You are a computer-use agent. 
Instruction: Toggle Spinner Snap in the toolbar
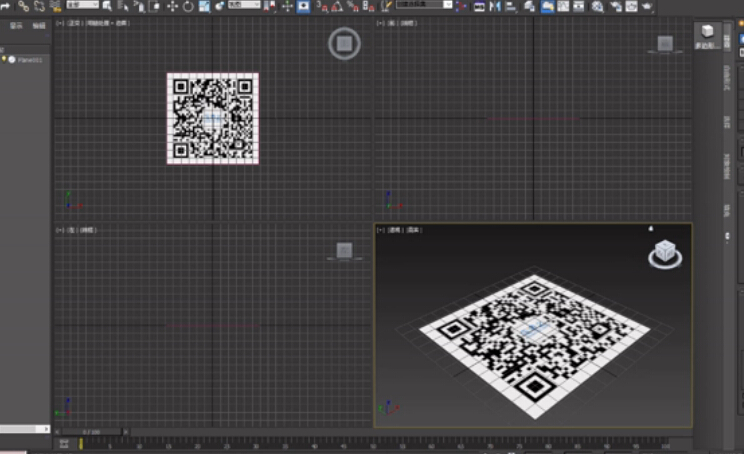[368, 6]
